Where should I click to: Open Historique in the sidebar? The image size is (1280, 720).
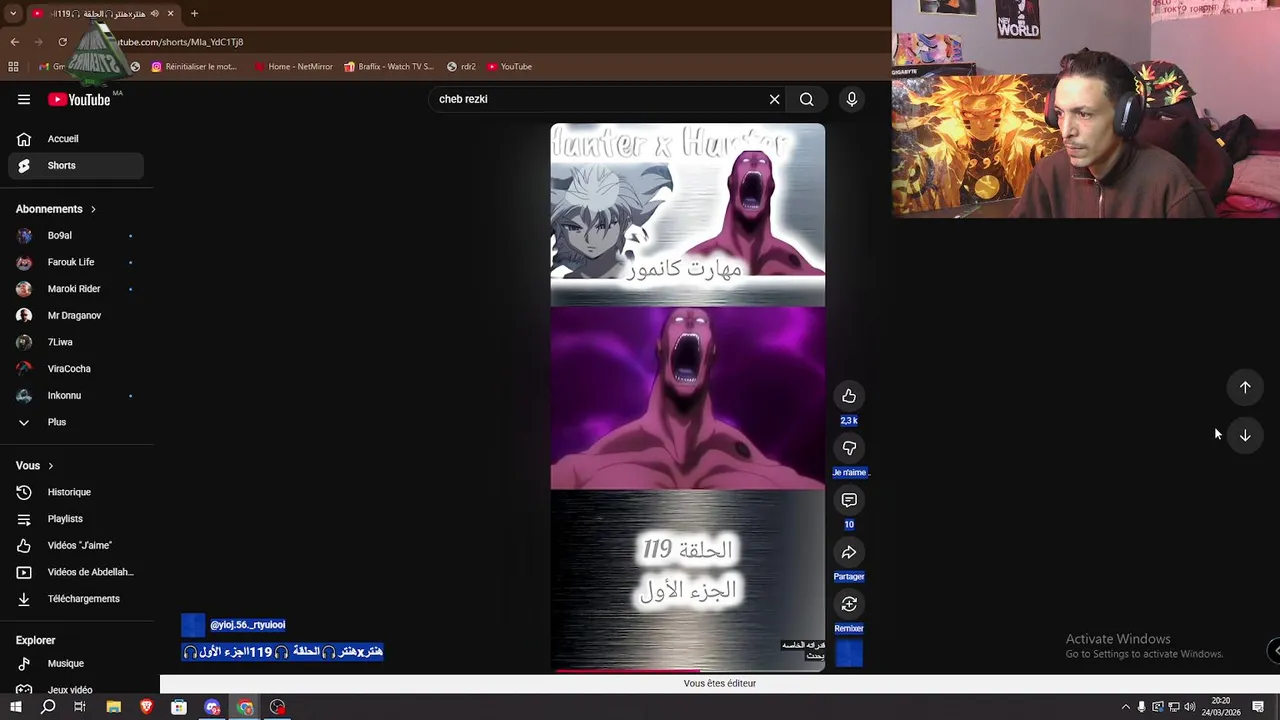tap(76, 492)
